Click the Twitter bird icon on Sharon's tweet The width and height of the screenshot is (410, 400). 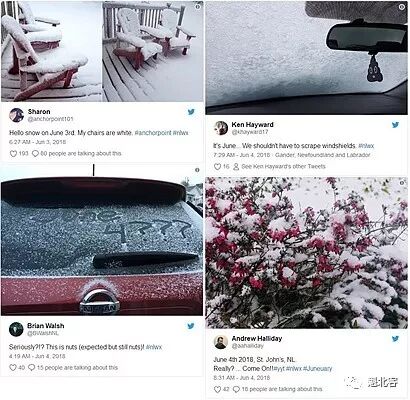(x=191, y=112)
